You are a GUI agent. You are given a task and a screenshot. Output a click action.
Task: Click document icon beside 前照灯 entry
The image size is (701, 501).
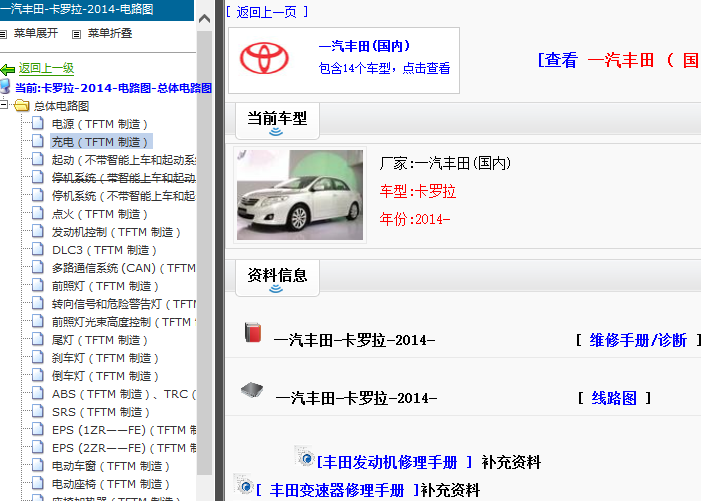point(38,285)
